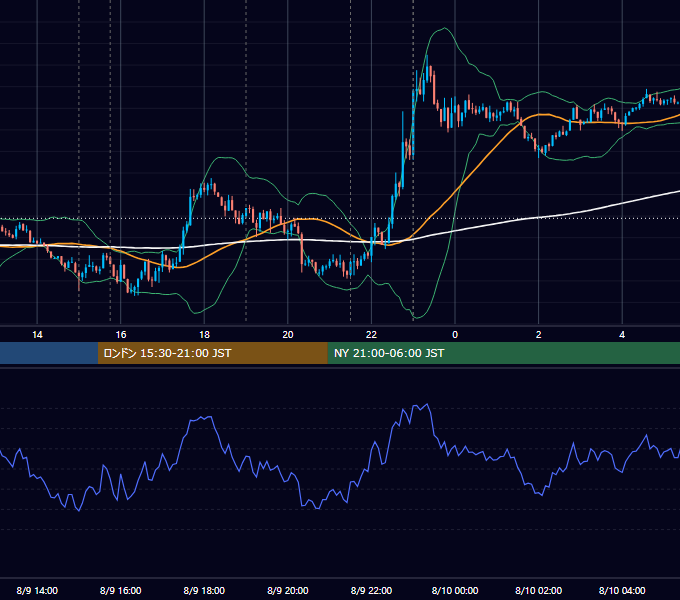Select the ロンドン 15:30-21:00 JST session band

(x=212, y=353)
